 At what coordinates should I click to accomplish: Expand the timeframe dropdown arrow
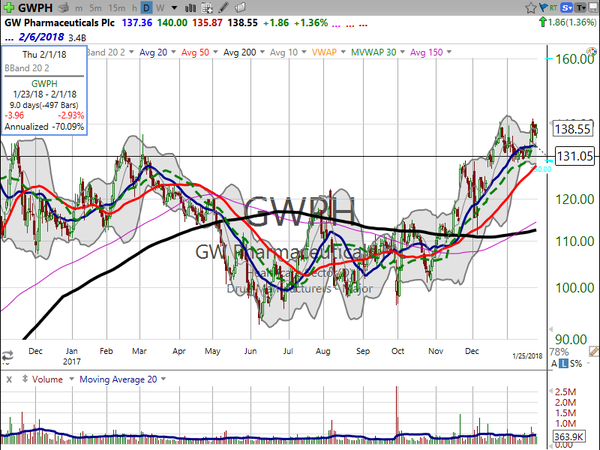coord(174,8)
